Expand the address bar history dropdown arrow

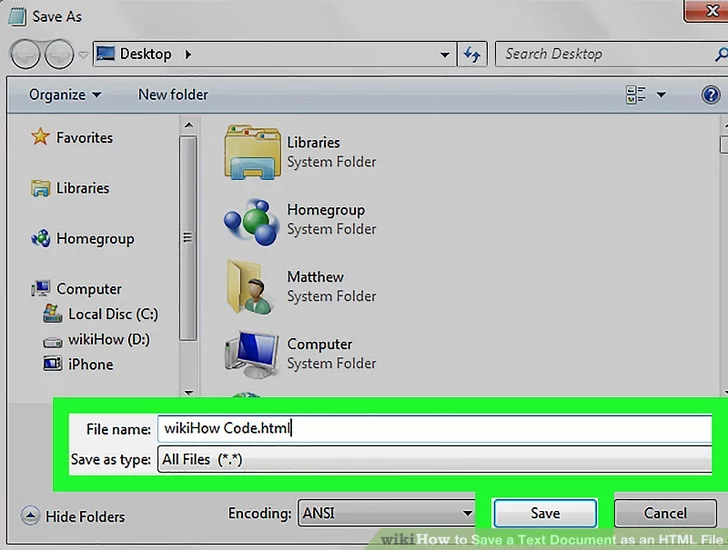pyautogui.click(x=444, y=55)
